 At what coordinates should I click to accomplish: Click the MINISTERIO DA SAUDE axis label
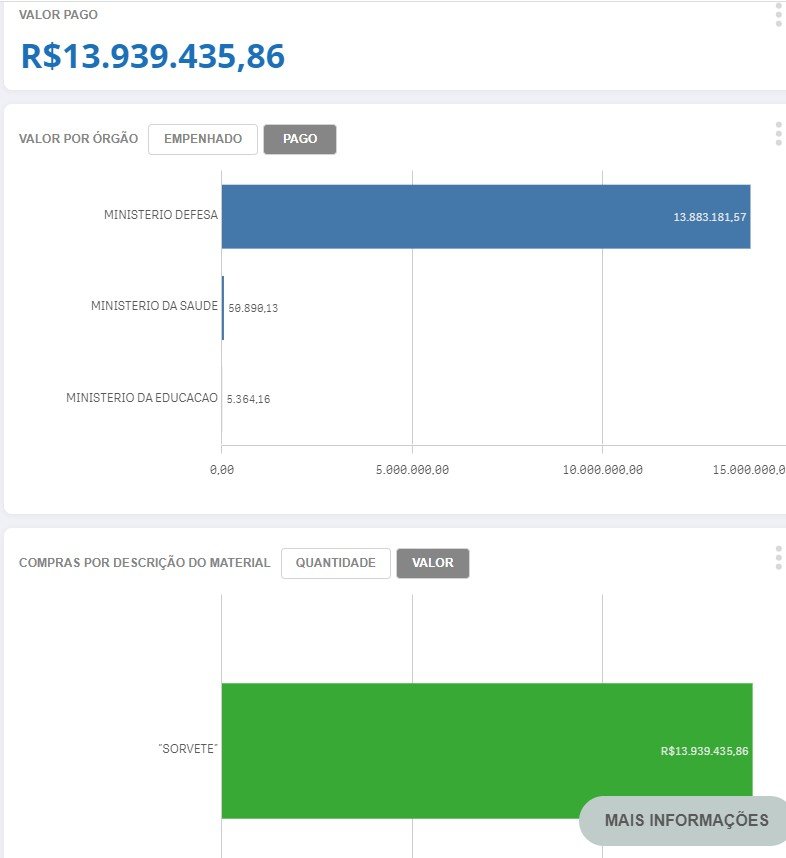coord(154,305)
